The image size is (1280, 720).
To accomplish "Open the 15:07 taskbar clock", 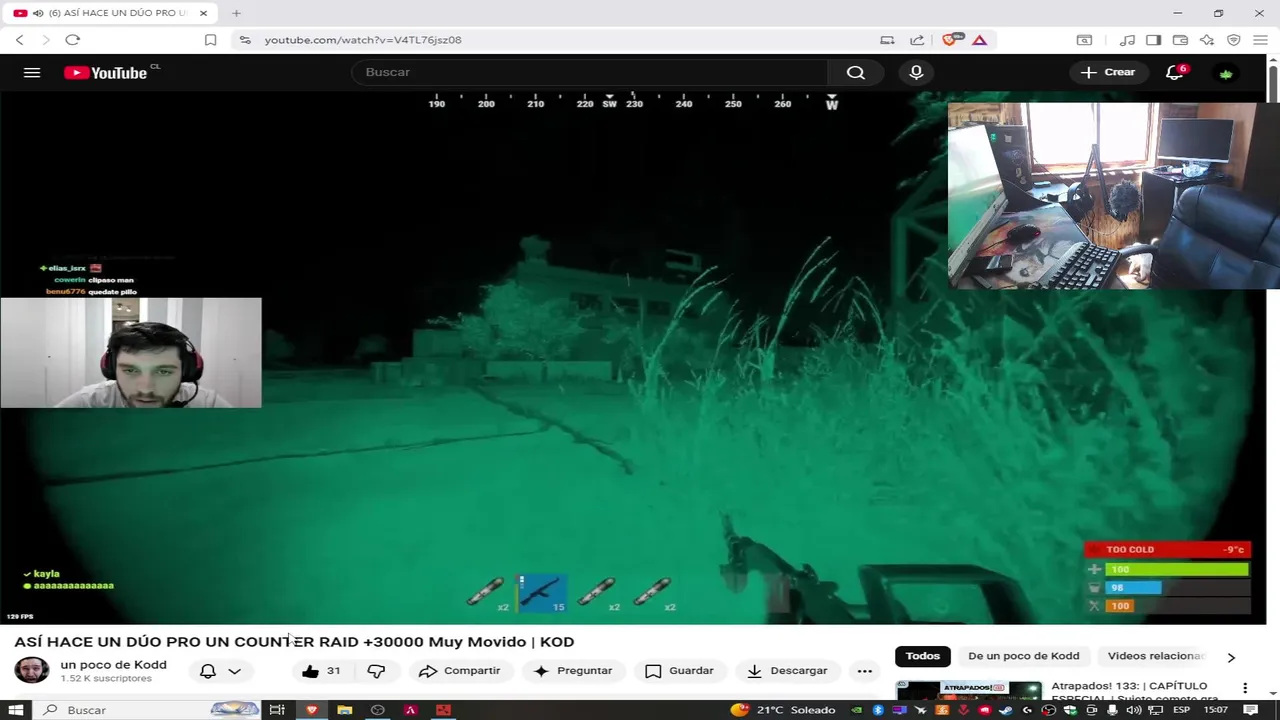I will click(x=1216, y=710).
